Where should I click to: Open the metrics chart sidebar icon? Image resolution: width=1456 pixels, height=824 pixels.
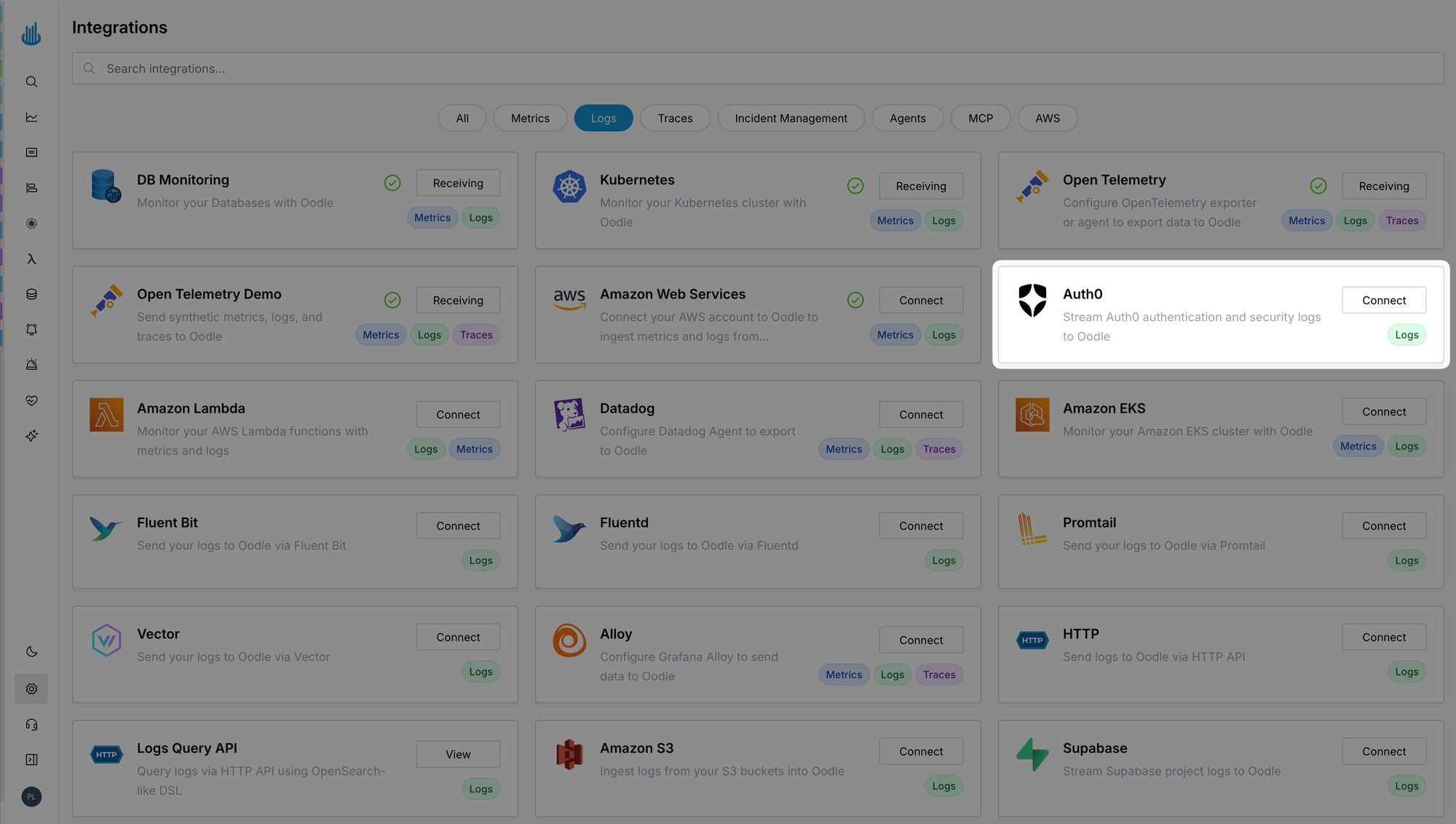pyautogui.click(x=31, y=117)
